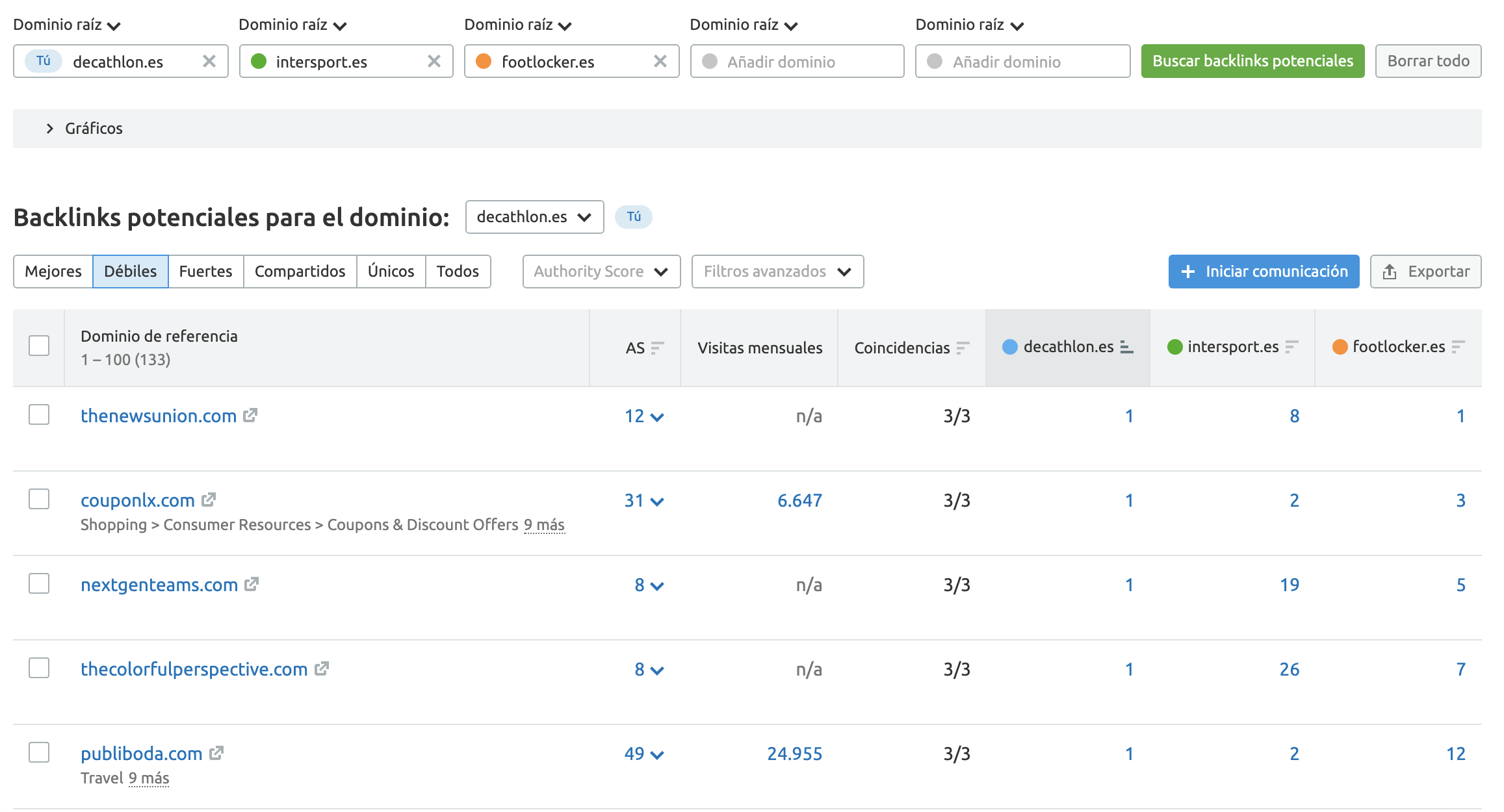The height and width of the screenshot is (812, 1504).
Task: Remove decathlon.es domain with X icon
Action: pyautogui.click(x=209, y=61)
